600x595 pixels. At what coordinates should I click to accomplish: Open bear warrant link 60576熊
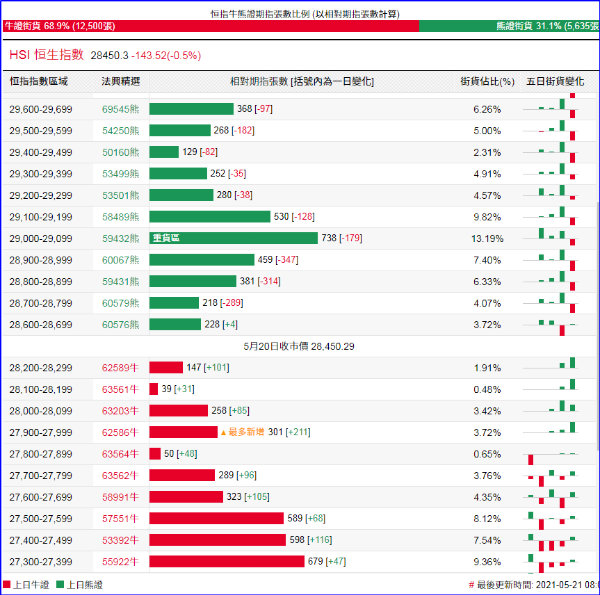(121, 324)
